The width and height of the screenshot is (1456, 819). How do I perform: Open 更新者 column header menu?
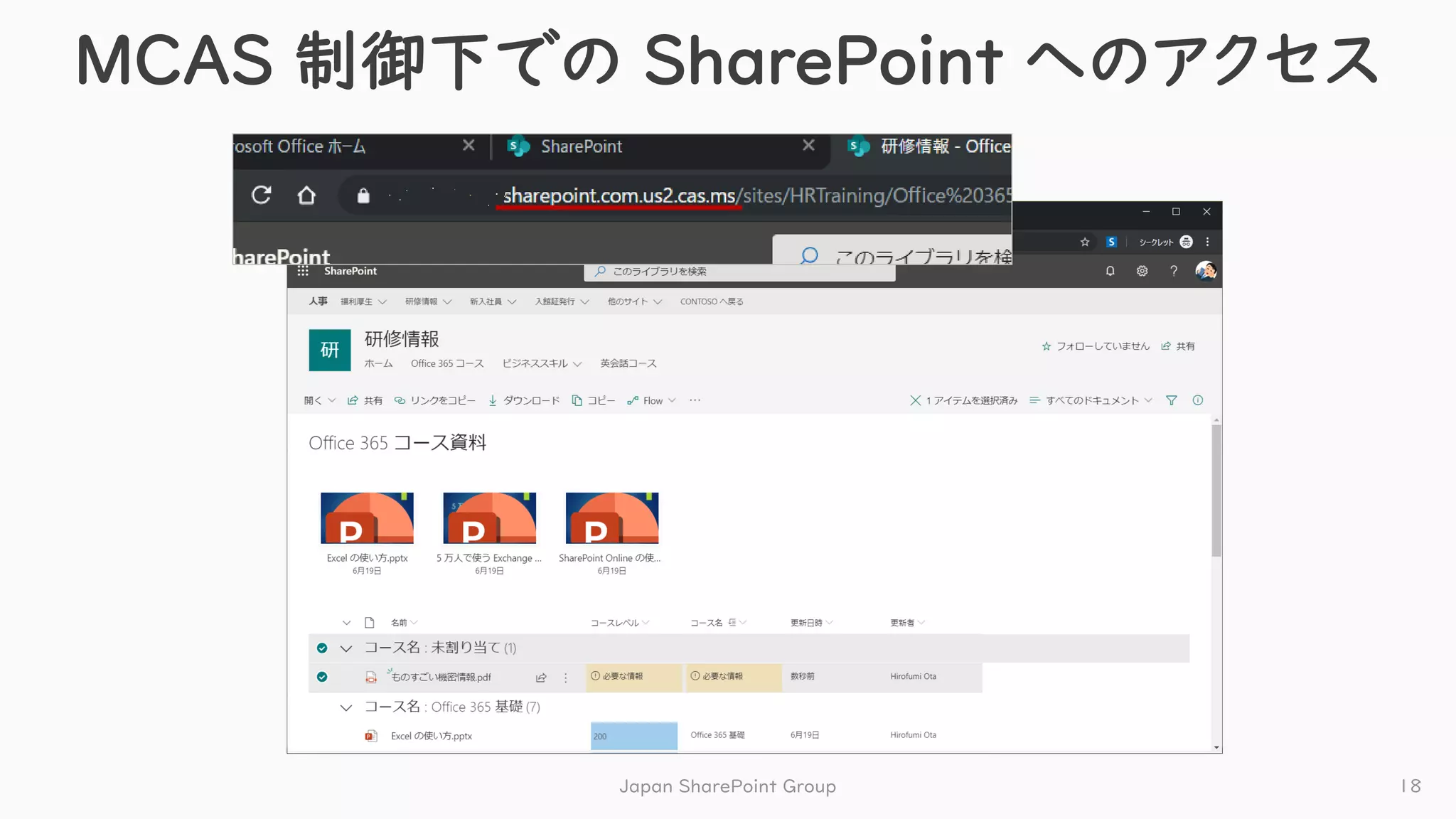point(907,623)
